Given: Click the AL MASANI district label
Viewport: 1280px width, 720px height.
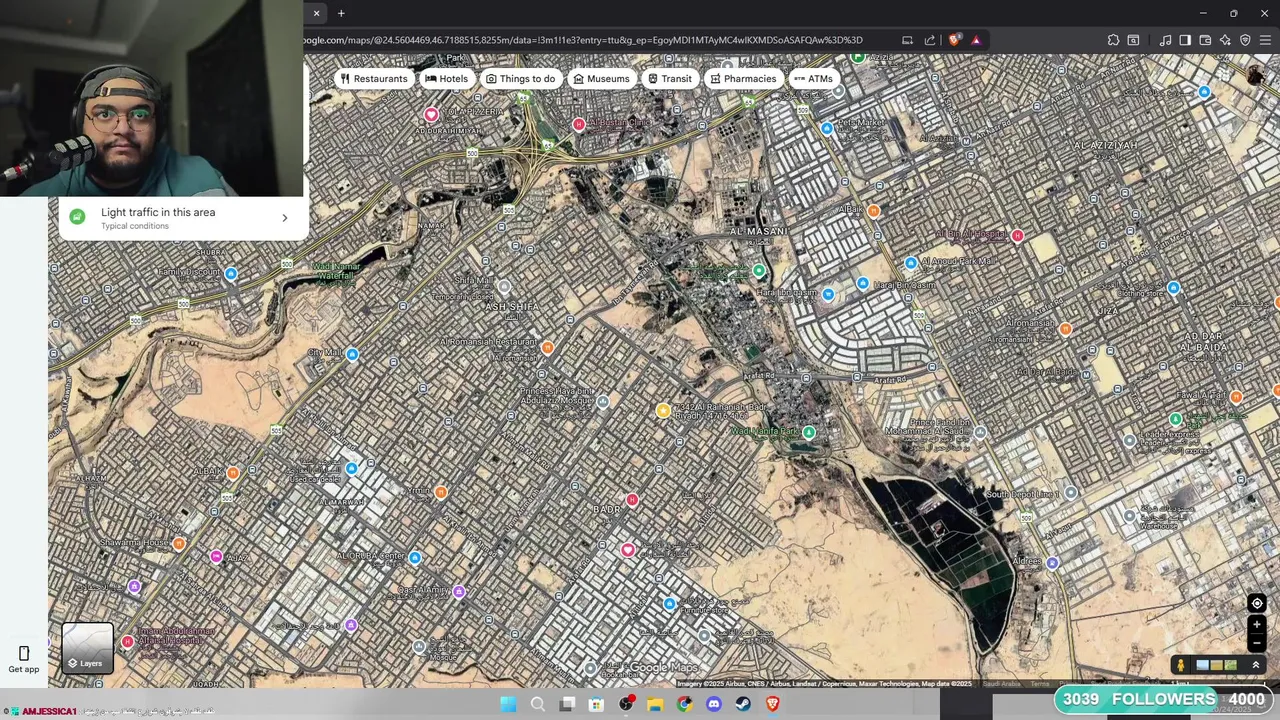Looking at the screenshot, I should [x=759, y=231].
